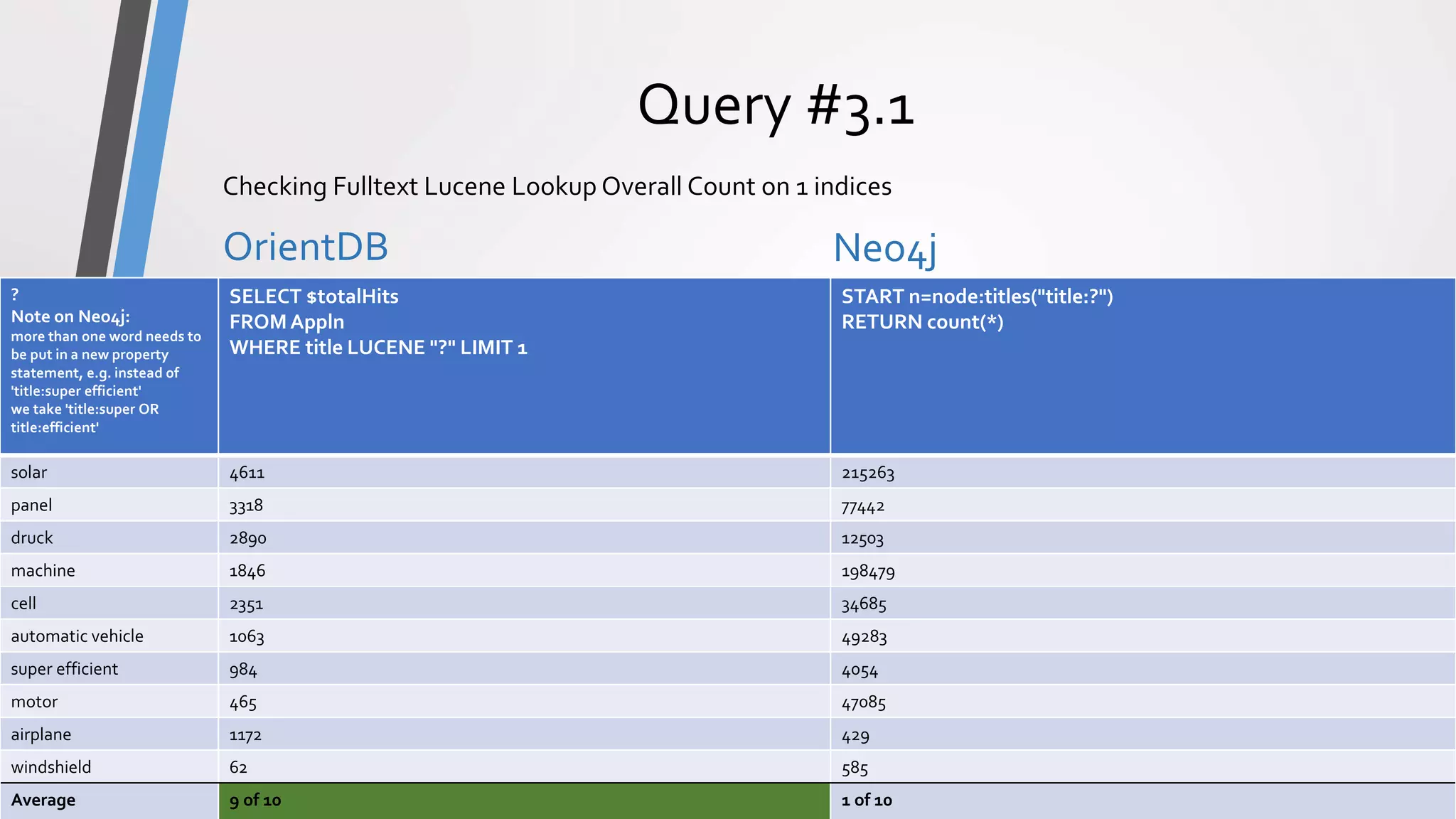1456x819 pixels.
Task: Click OrientDB value '465'
Action: (242, 702)
